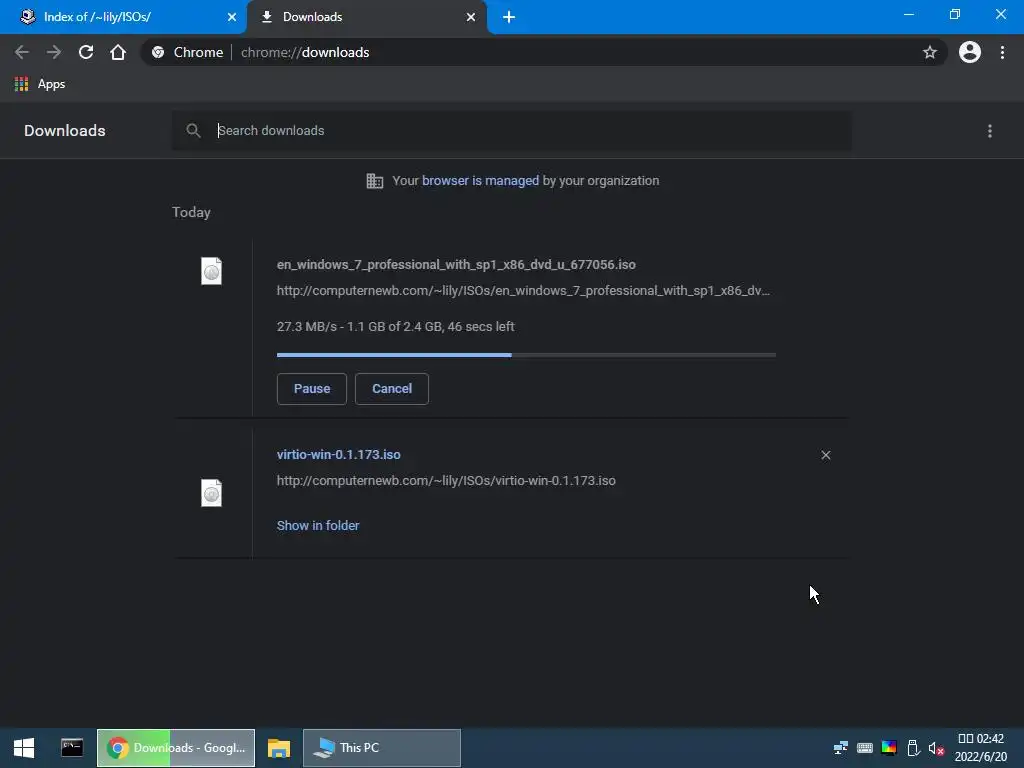Select the Downloads browser tab

click(366, 17)
